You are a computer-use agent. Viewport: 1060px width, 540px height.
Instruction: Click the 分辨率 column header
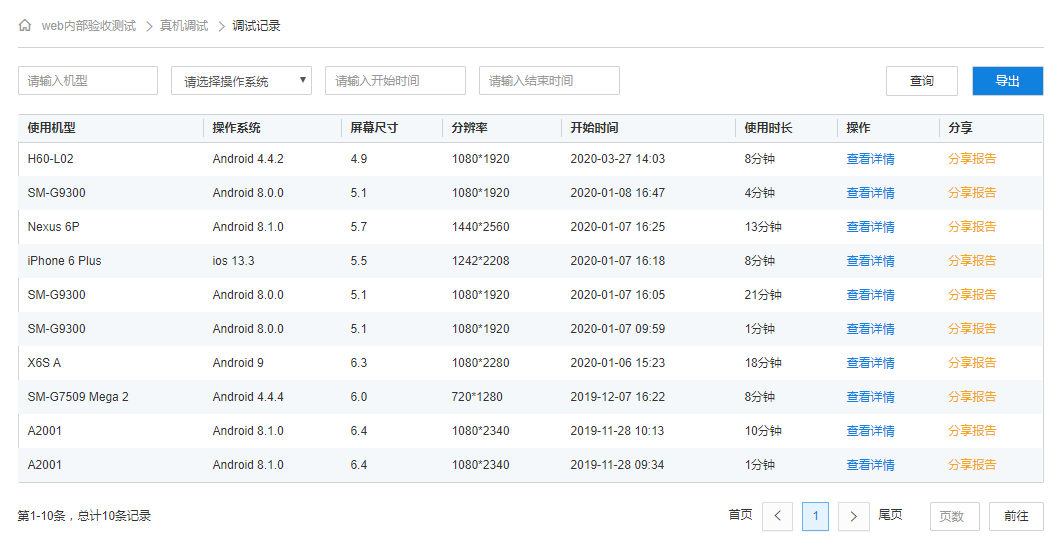(x=470, y=128)
